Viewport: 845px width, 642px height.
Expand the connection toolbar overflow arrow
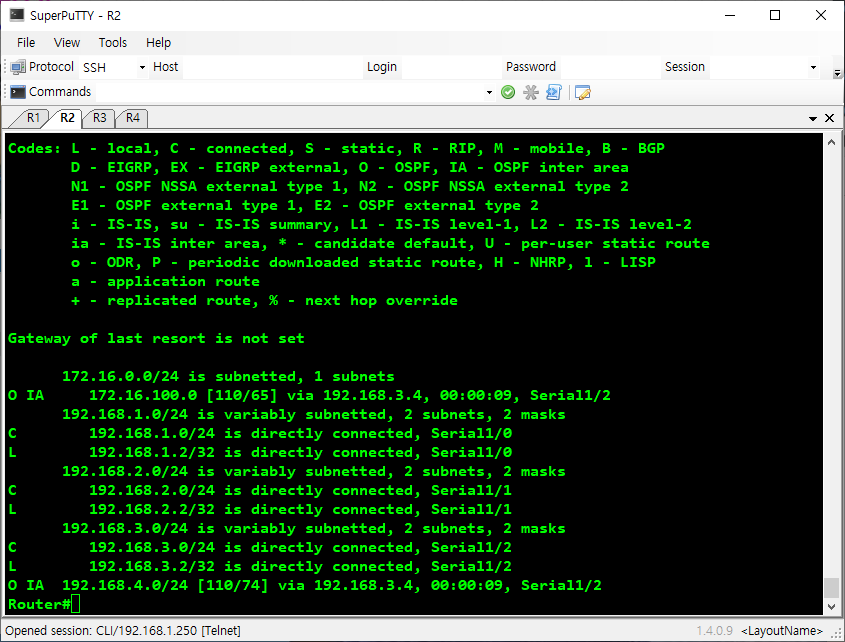pyautogui.click(x=837, y=72)
